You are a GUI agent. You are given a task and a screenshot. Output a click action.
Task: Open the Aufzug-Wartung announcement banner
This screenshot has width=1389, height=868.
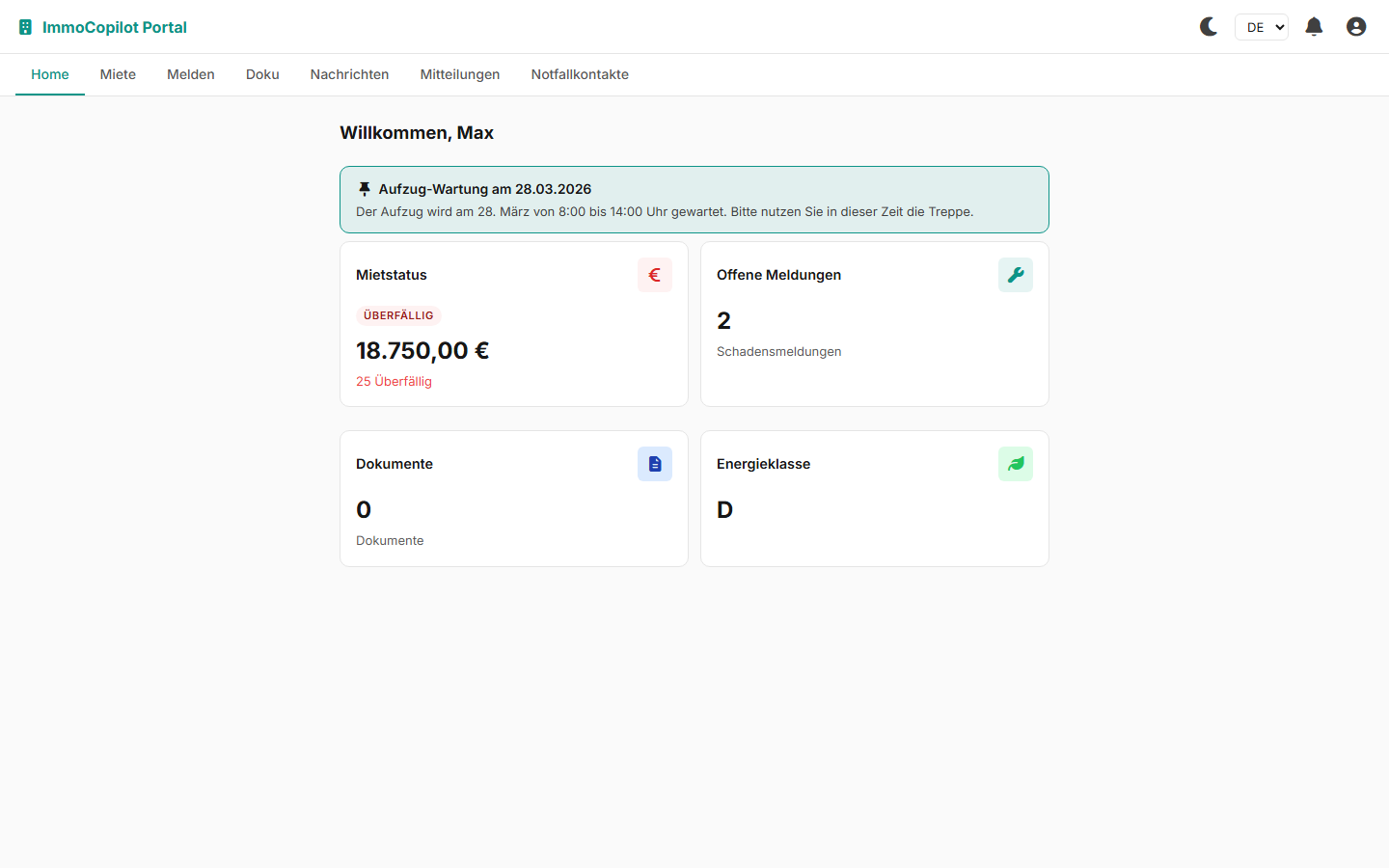click(x=694, y=200)
